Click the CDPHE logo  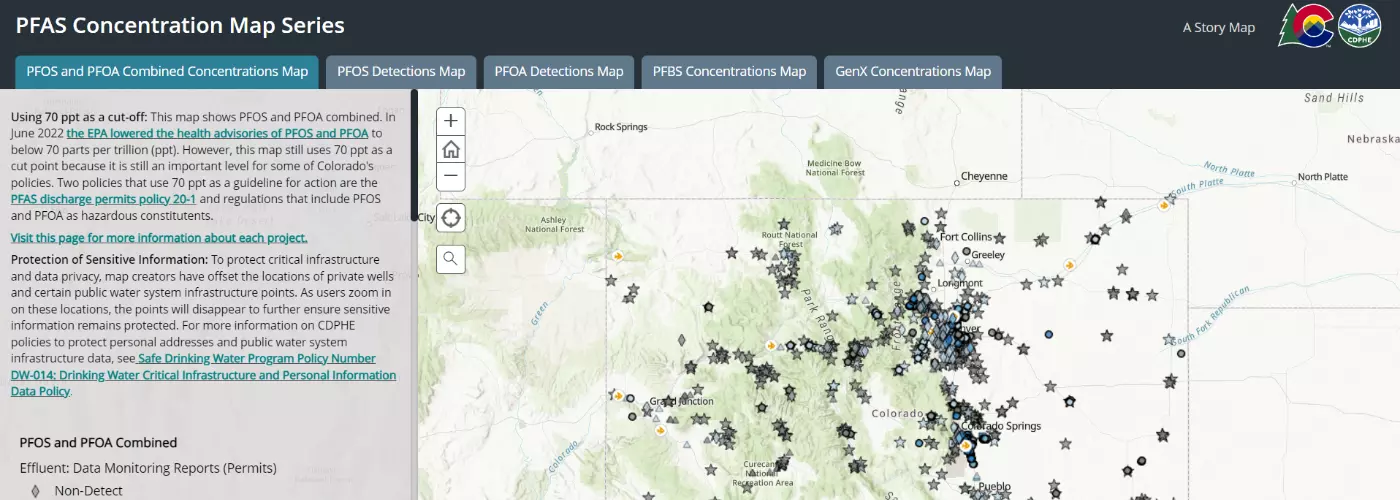[1359, 25]
